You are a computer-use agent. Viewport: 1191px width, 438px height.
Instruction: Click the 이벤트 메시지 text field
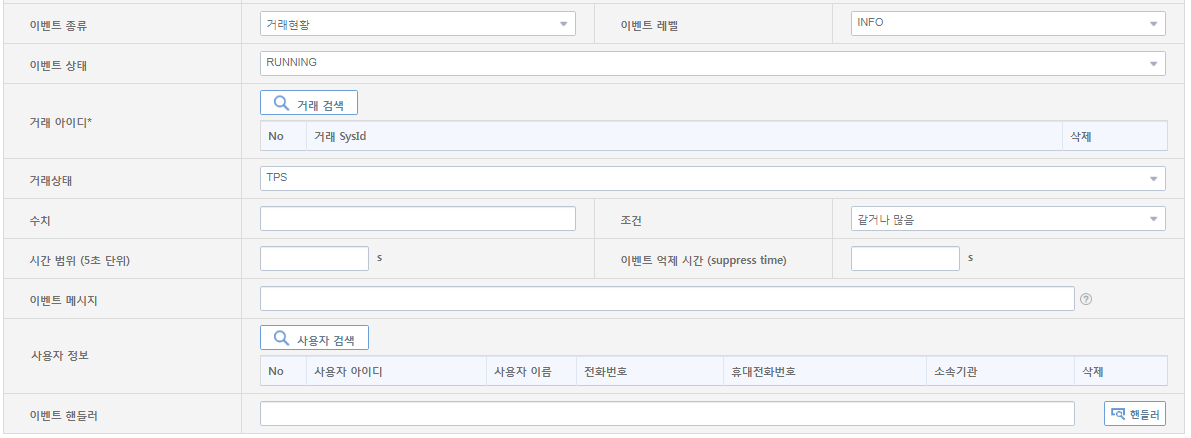(667, 299)
